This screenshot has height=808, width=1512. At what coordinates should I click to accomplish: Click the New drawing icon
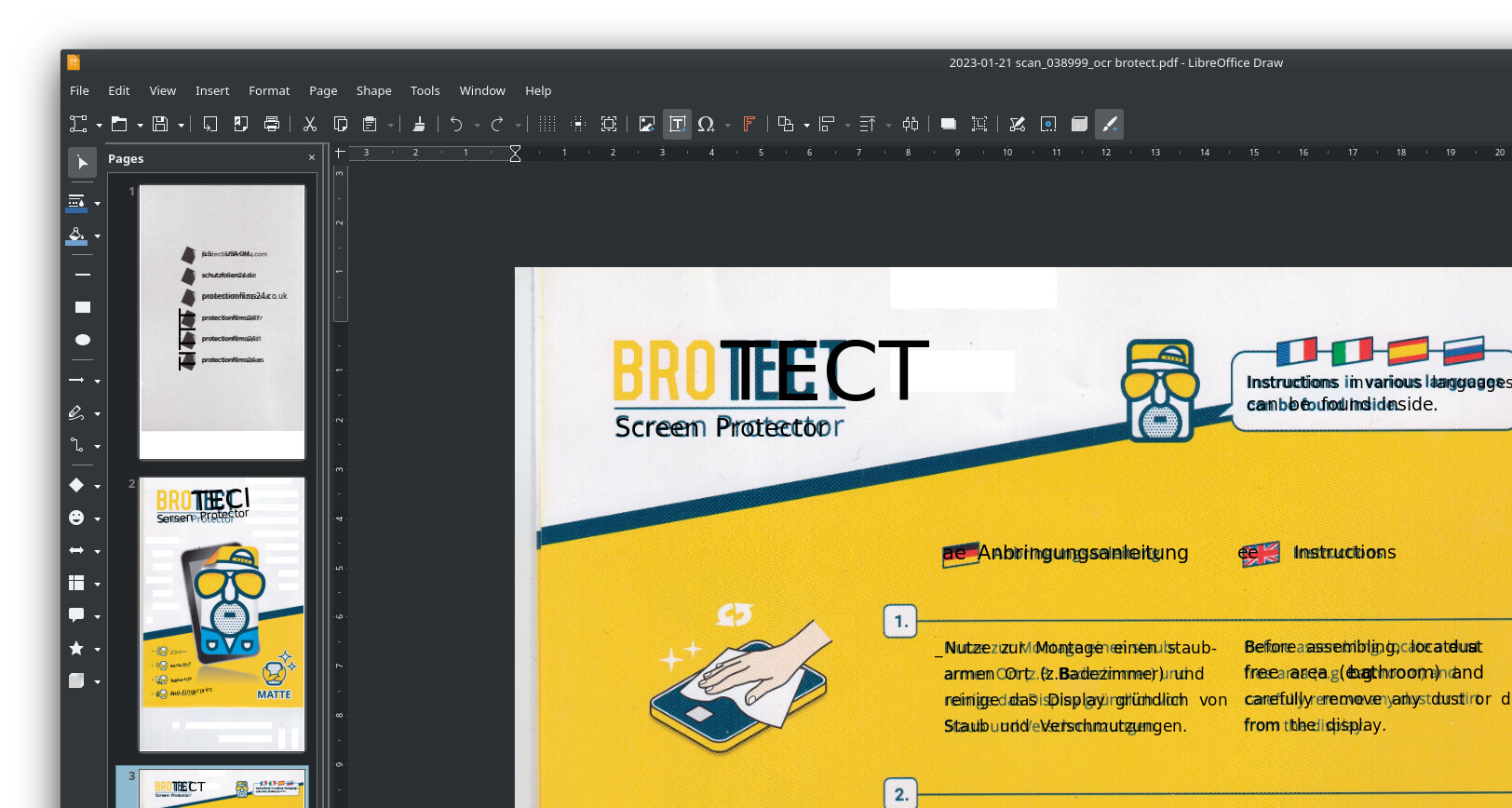point(78,124)
